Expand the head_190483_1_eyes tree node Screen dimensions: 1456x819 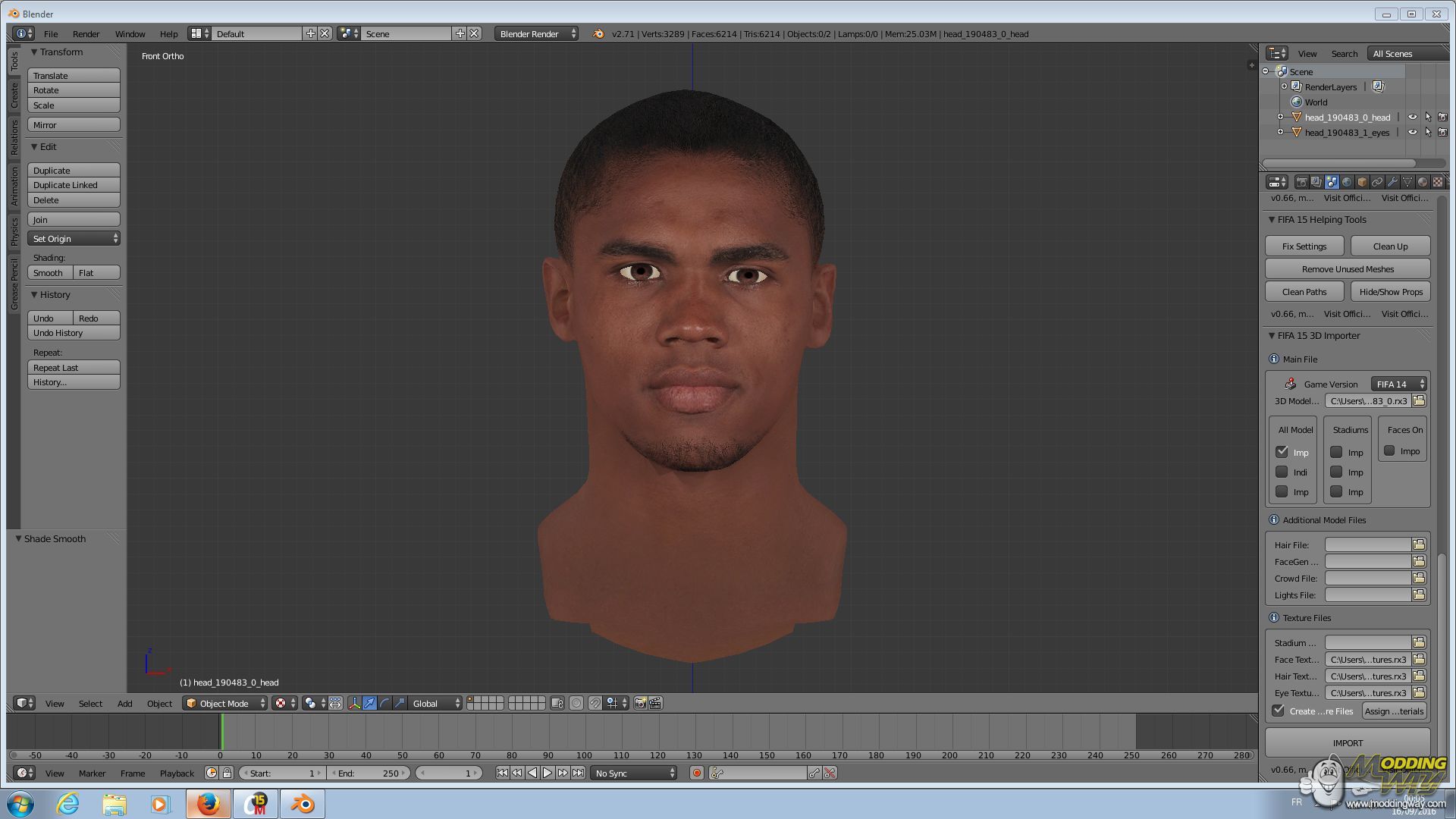(x=1280, y=132)
